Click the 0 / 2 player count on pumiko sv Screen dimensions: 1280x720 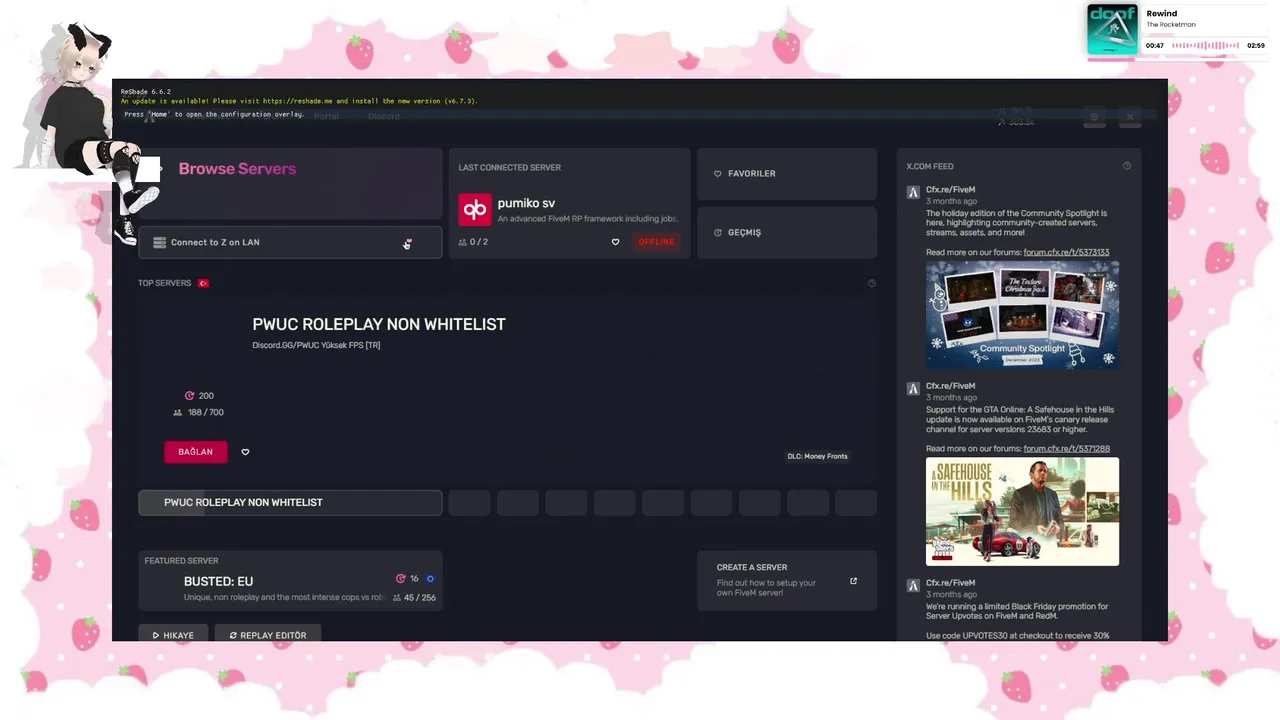pos(473,242)
